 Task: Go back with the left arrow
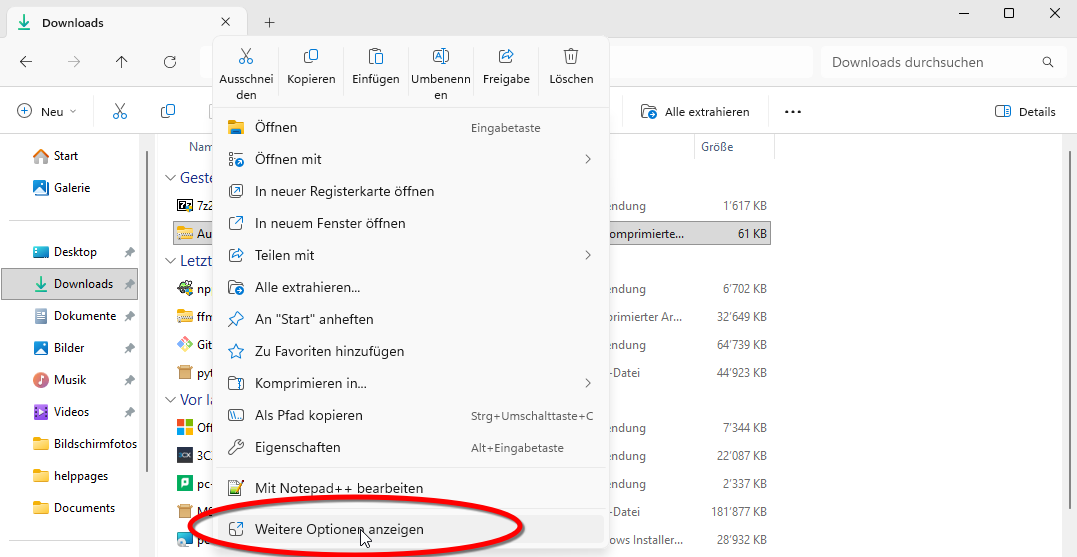click(25, 62)
